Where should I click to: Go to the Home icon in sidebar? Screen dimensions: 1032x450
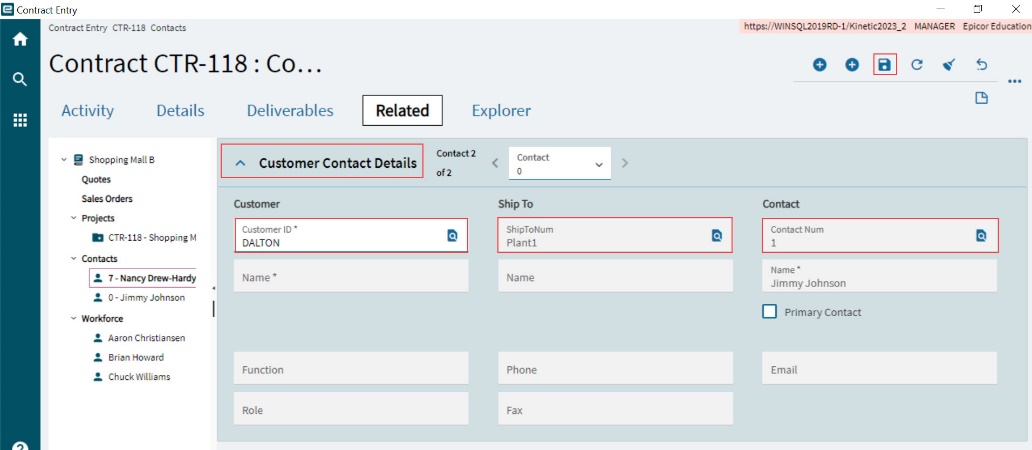coord(20,39)
